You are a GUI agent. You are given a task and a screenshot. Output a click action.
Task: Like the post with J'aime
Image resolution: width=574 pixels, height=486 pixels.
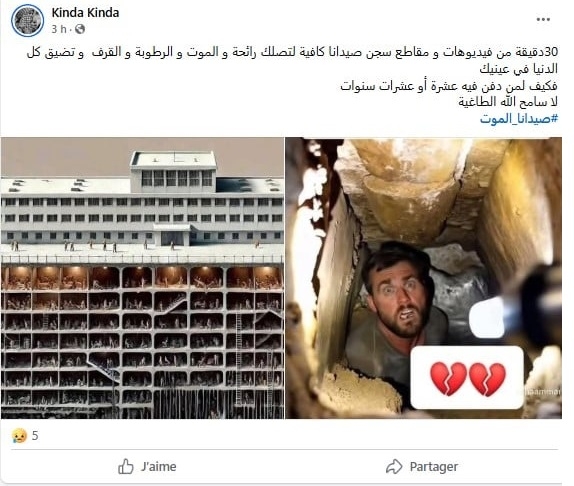tap(147, 467)
